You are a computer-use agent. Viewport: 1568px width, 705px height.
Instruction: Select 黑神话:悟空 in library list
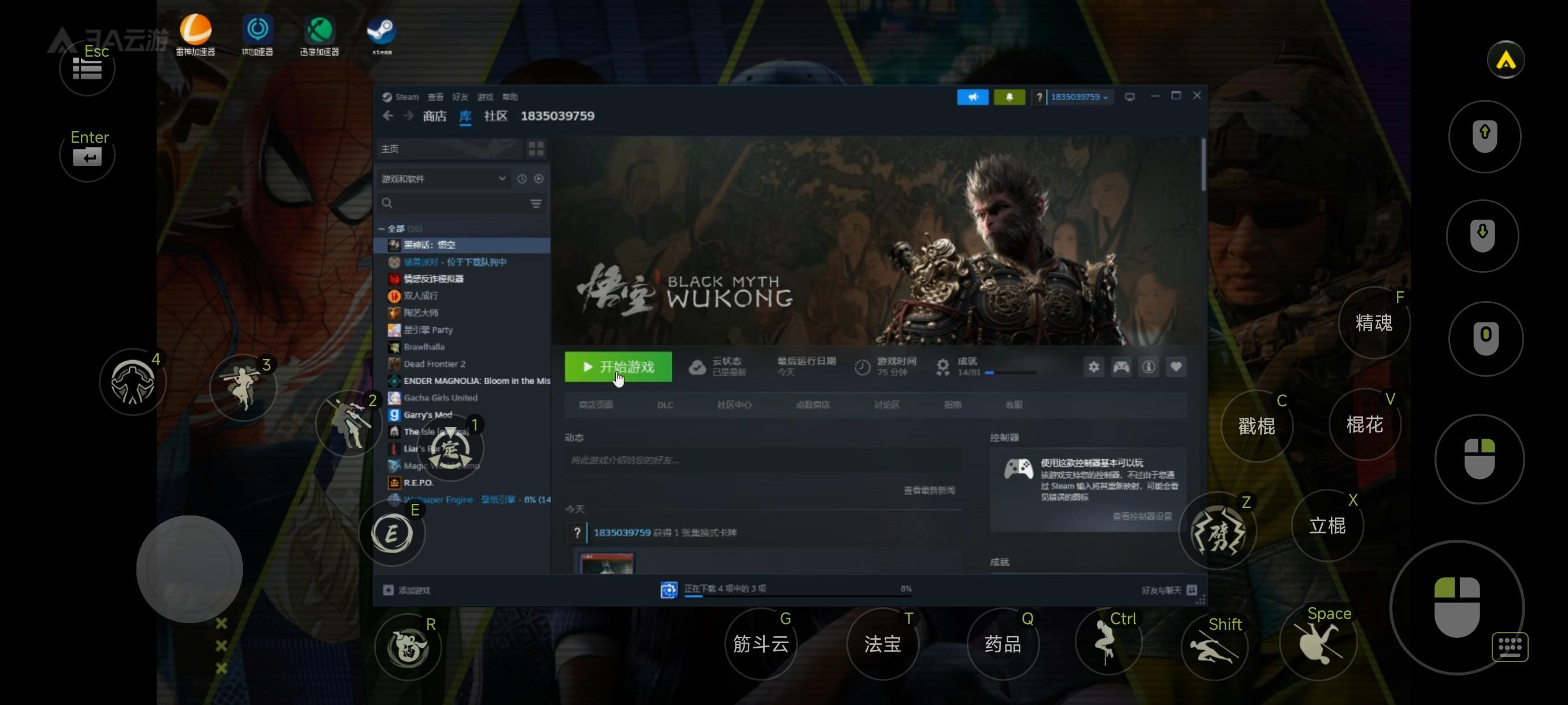[x=463, y=244]
